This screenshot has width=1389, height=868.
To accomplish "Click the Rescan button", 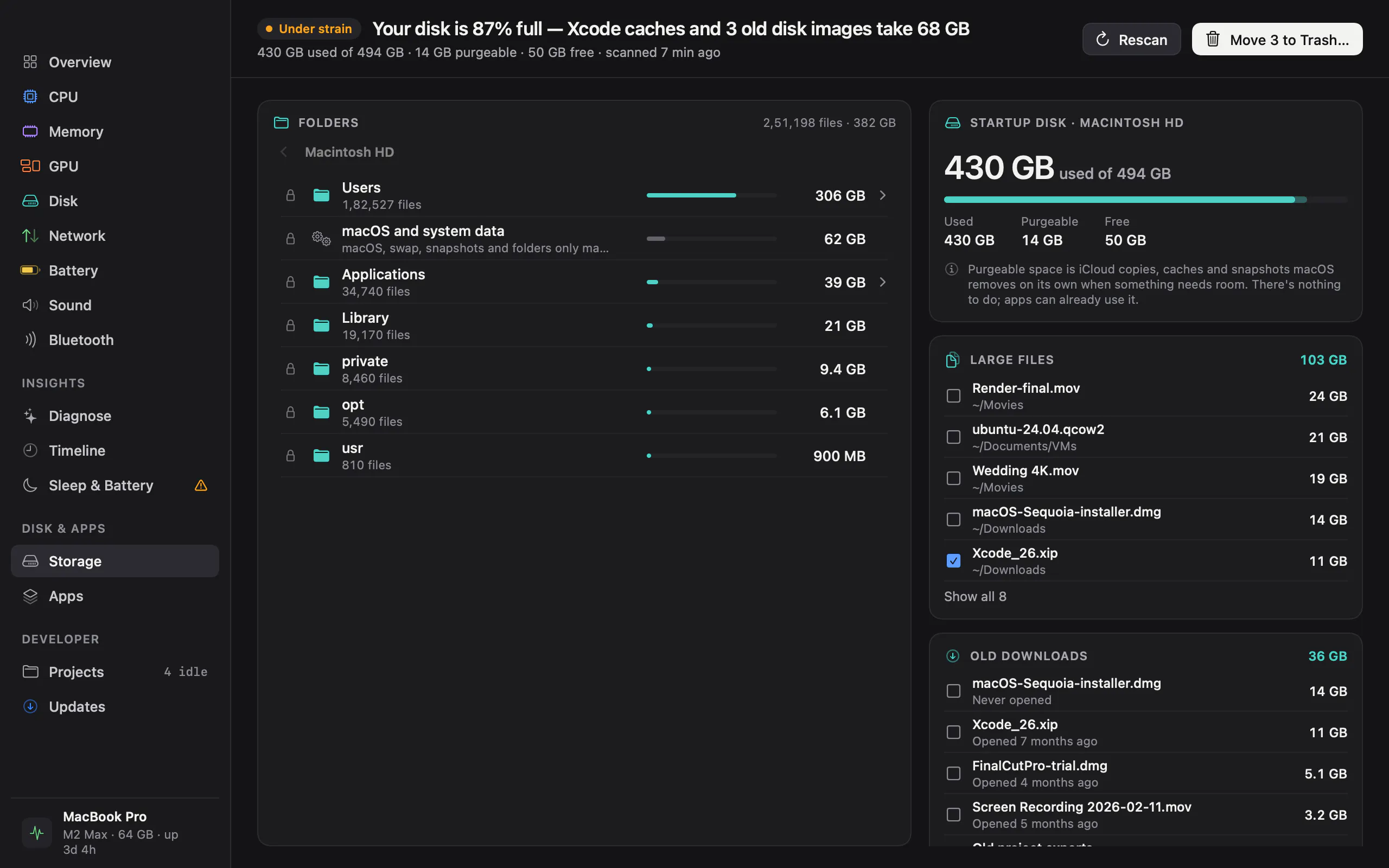I will [x=1131, y=40].
